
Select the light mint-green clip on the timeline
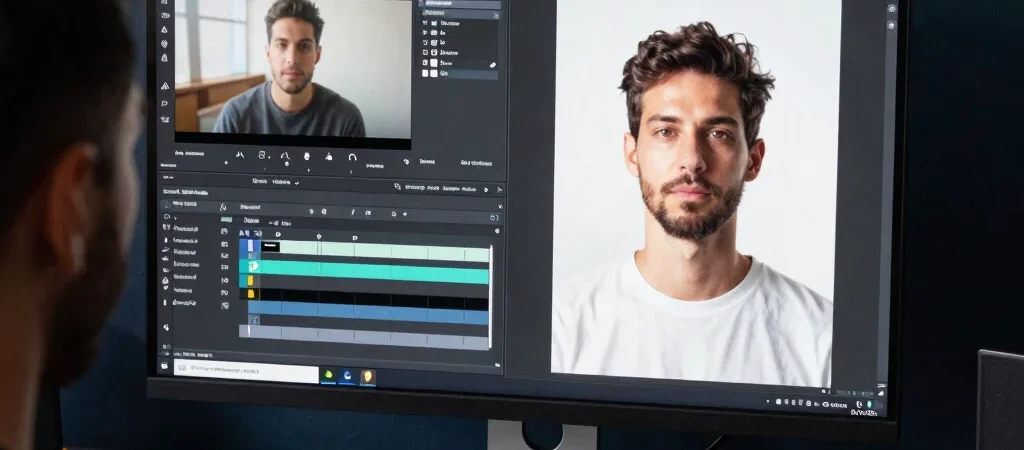tap(375, 250)
